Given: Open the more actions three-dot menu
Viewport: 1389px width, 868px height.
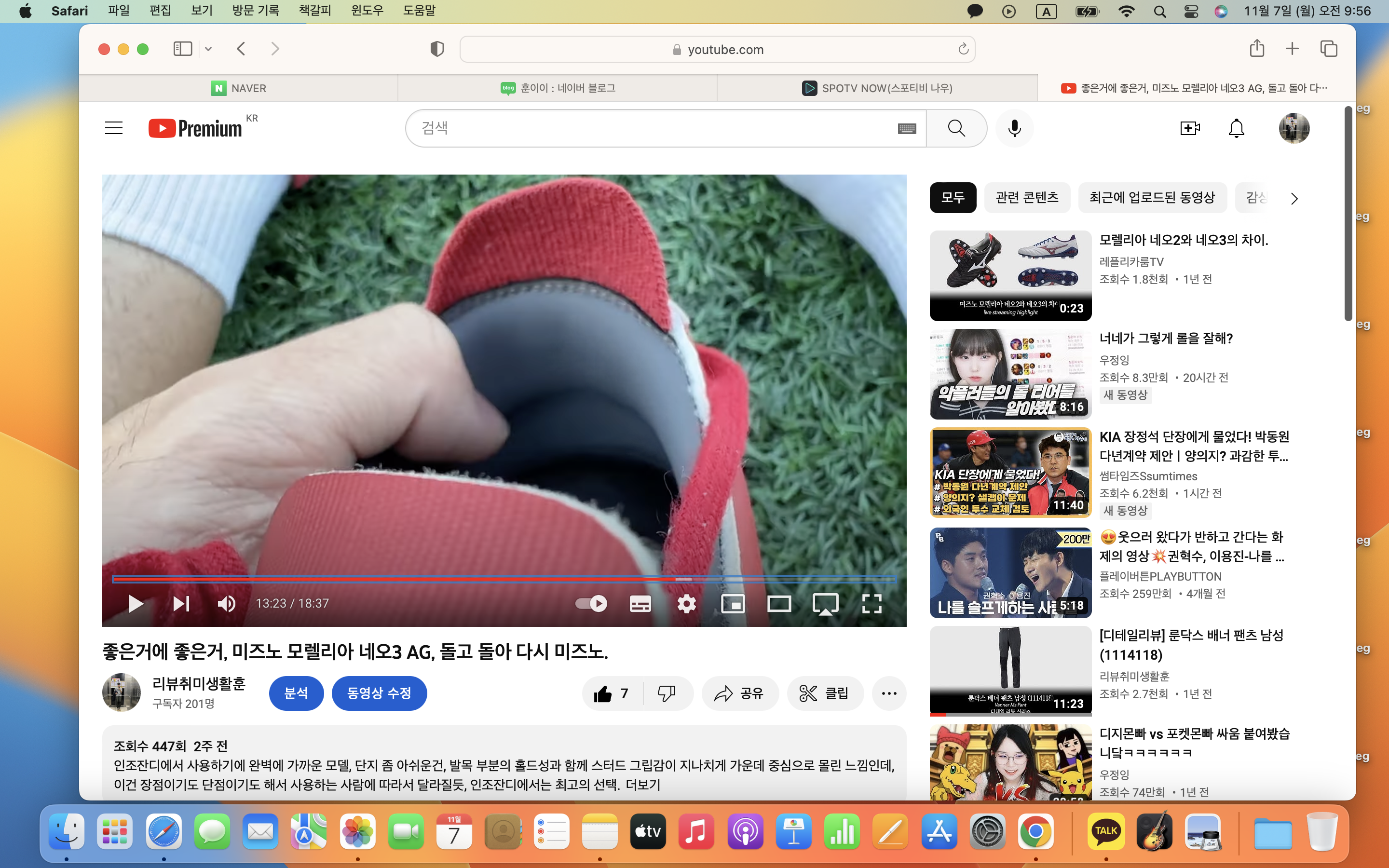Looking at the screenshot, I should (889, 693).
